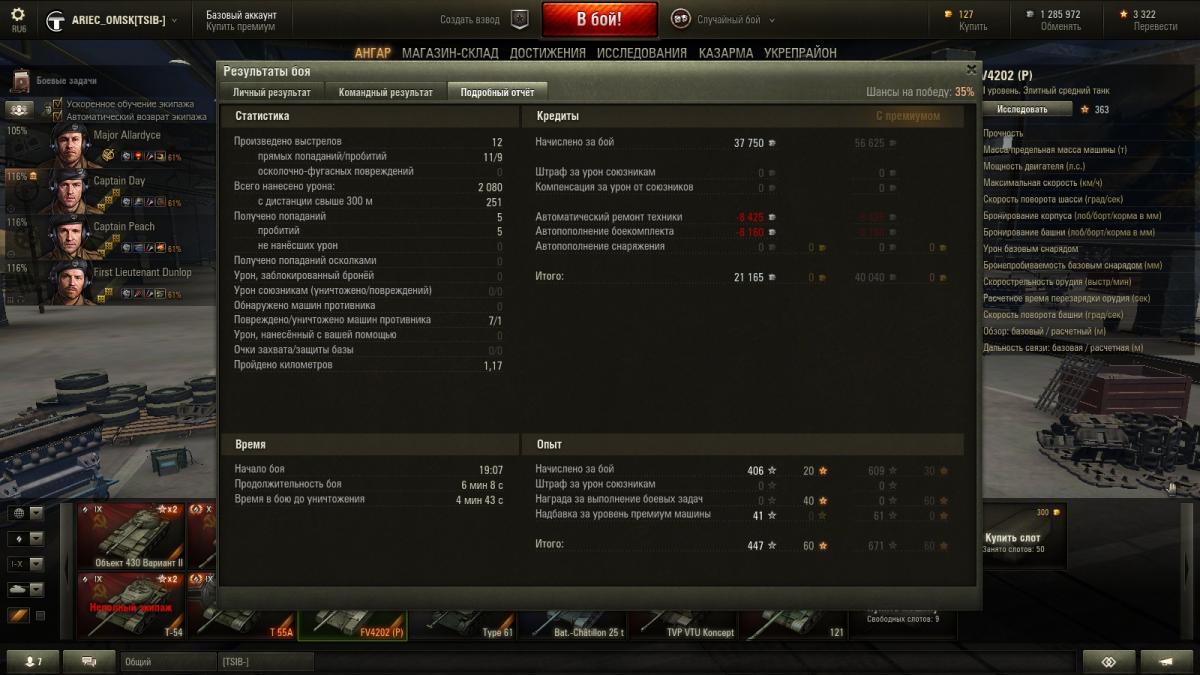Open the Случайный бой battle type dropdown
This screenshot has height=675, width=1200.
tap(723, 19)
